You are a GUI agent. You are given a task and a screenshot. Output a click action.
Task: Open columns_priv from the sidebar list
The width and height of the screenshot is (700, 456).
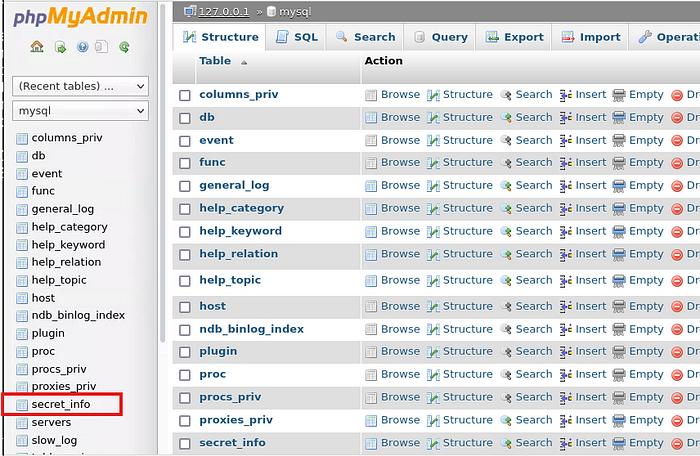pos(67,138)
